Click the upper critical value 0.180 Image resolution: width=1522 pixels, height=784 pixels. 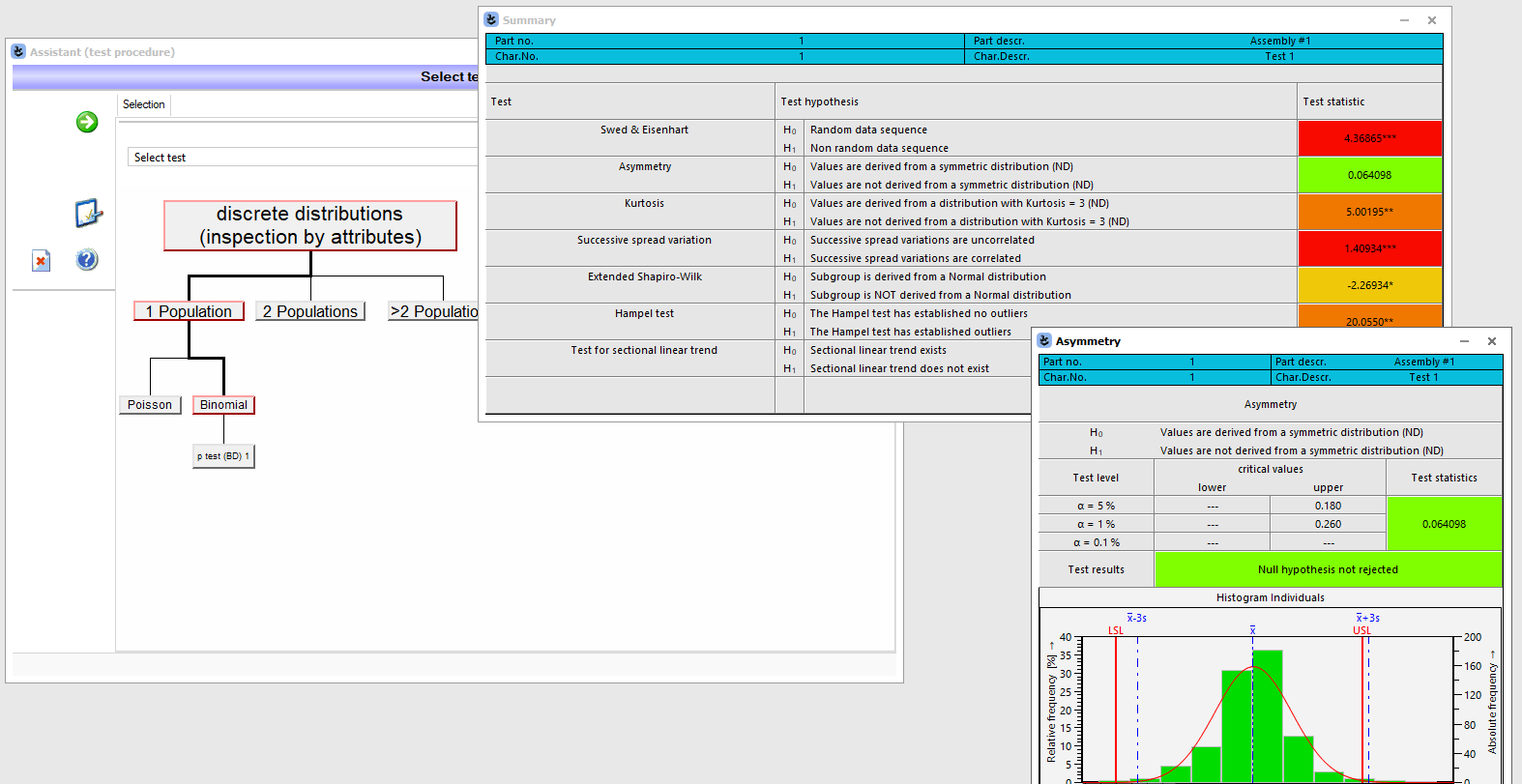click(1328, 506)
